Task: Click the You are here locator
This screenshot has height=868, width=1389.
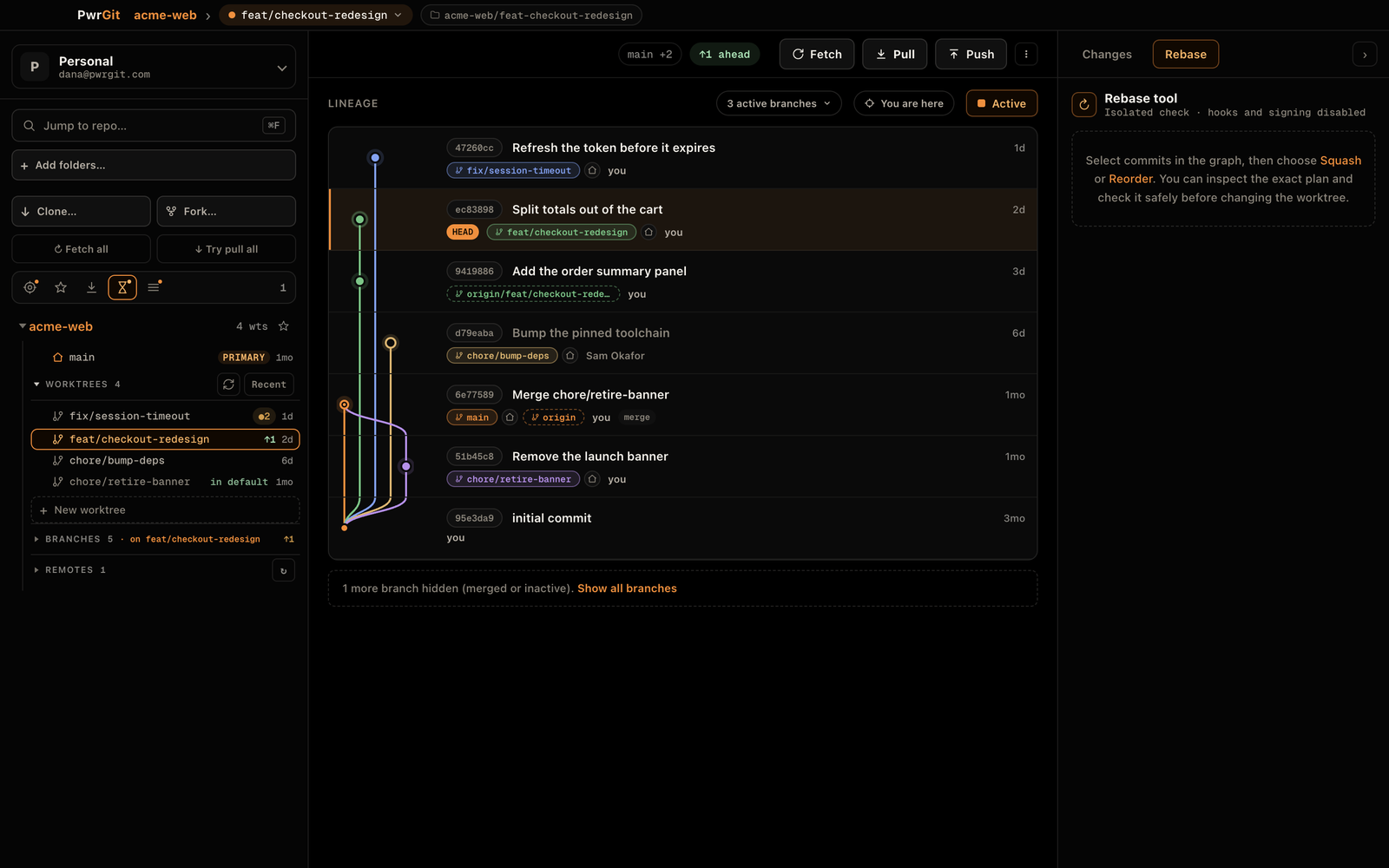Action: [904, 103]
